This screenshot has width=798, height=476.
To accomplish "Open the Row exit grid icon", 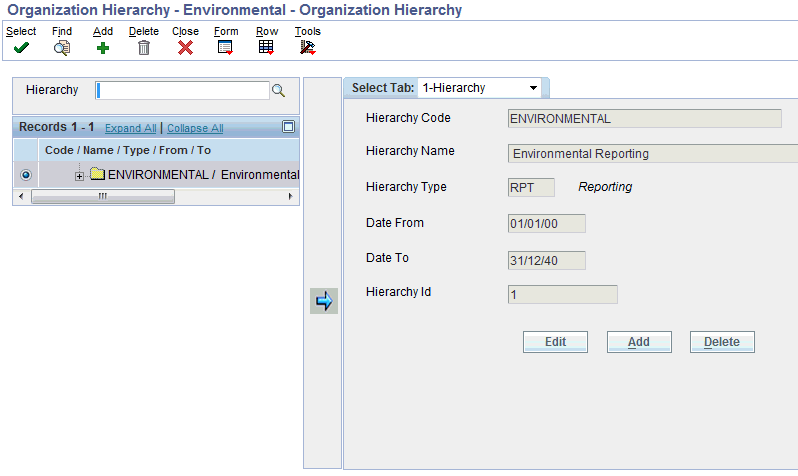I will coord(266,47).
